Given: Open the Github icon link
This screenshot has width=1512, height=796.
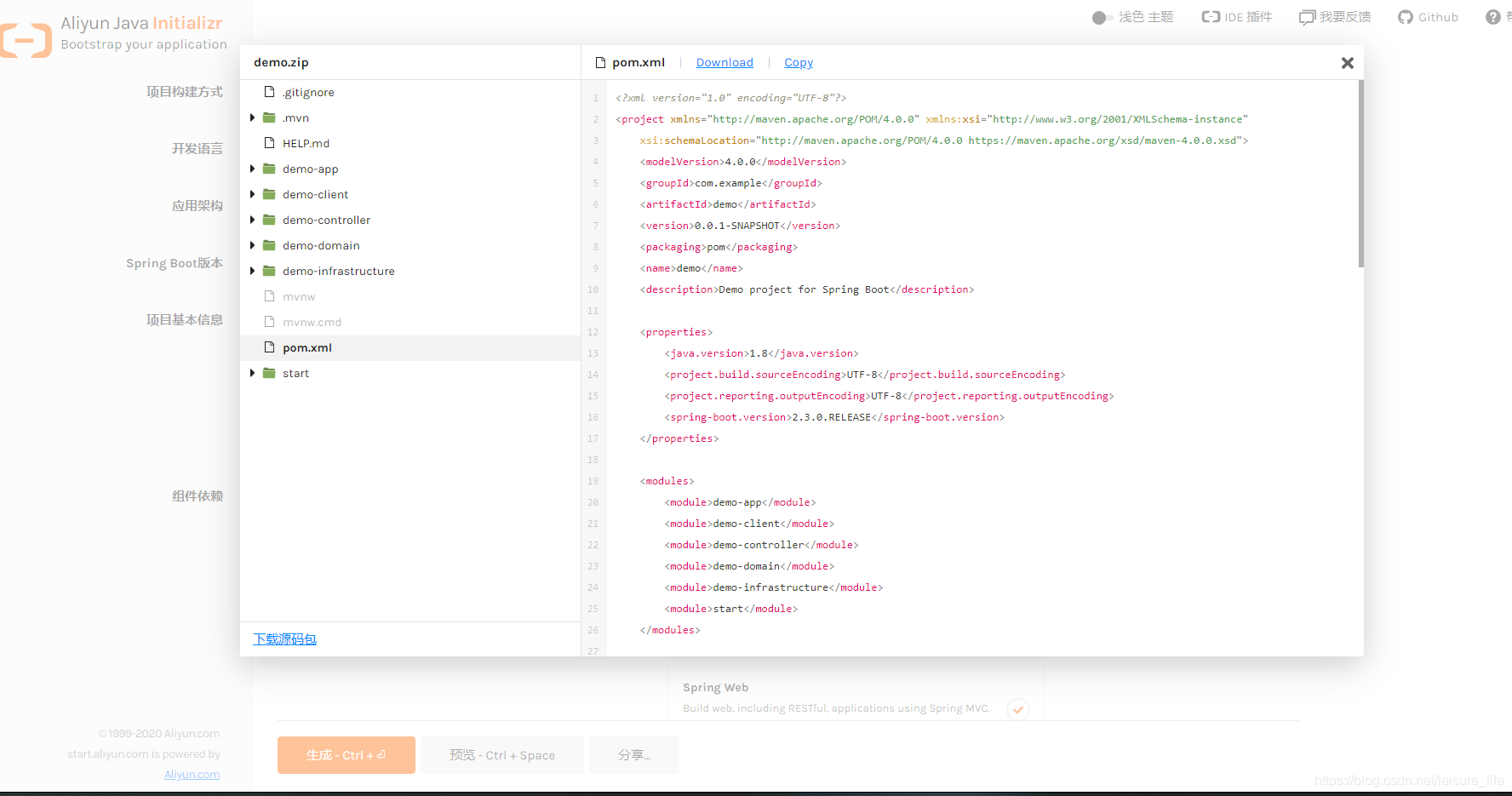Looking at the screenshot, I should click(x=1406, y=17).
